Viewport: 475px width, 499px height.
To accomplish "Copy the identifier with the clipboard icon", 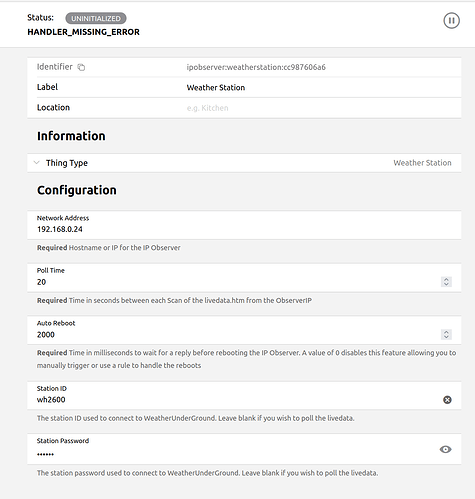I will (x=81, y=67).
